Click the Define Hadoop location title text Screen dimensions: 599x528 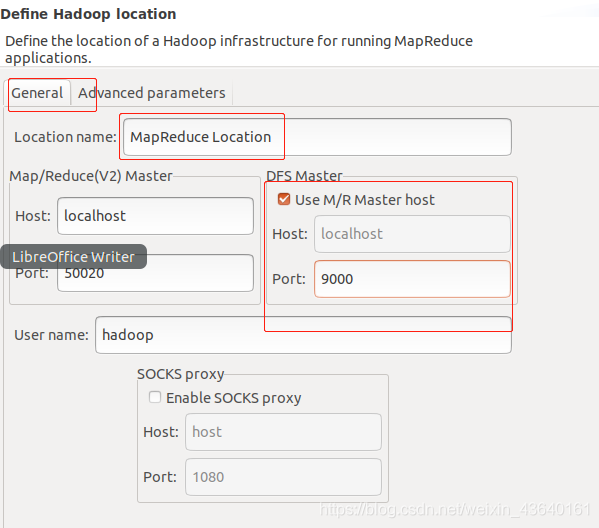pyautogui.click(x=88, y=14)
